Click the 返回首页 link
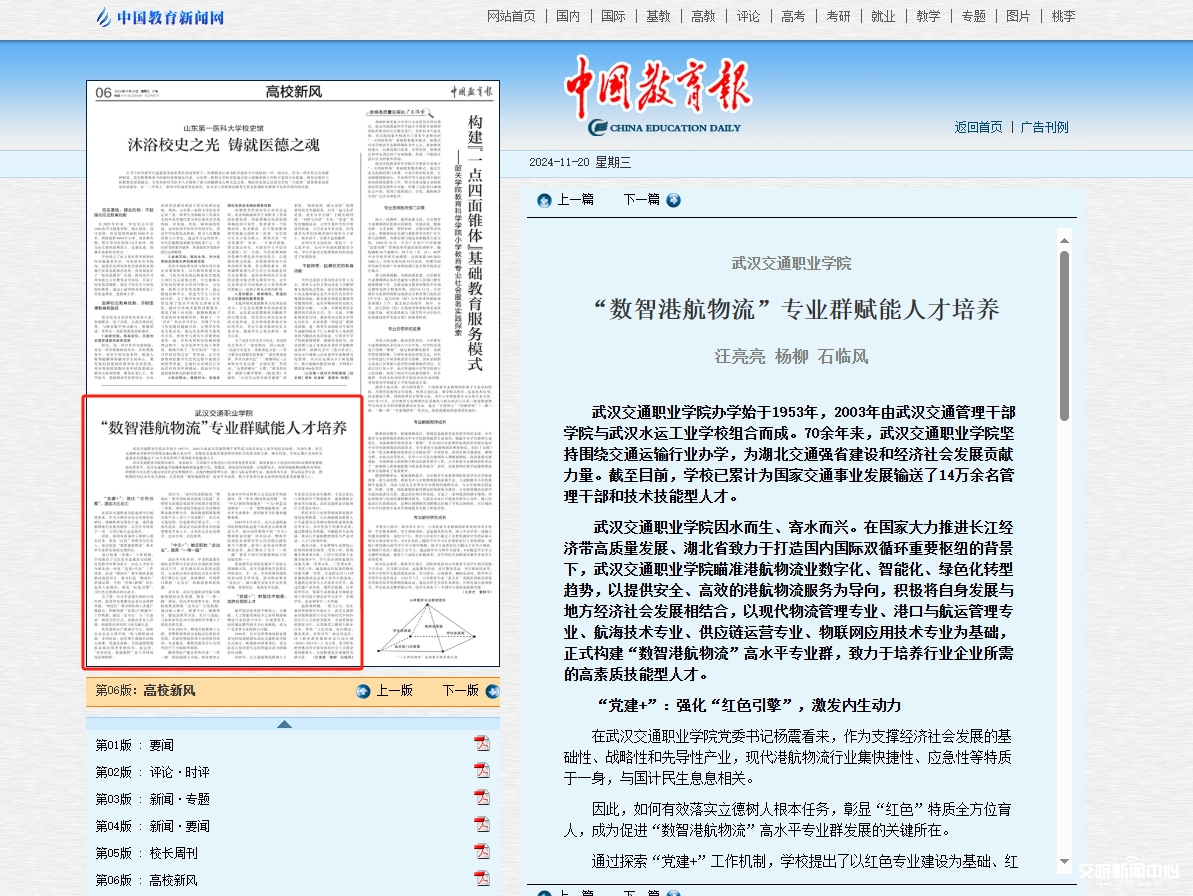Screen dimensions: 1193x896 [x=978, y=127]
